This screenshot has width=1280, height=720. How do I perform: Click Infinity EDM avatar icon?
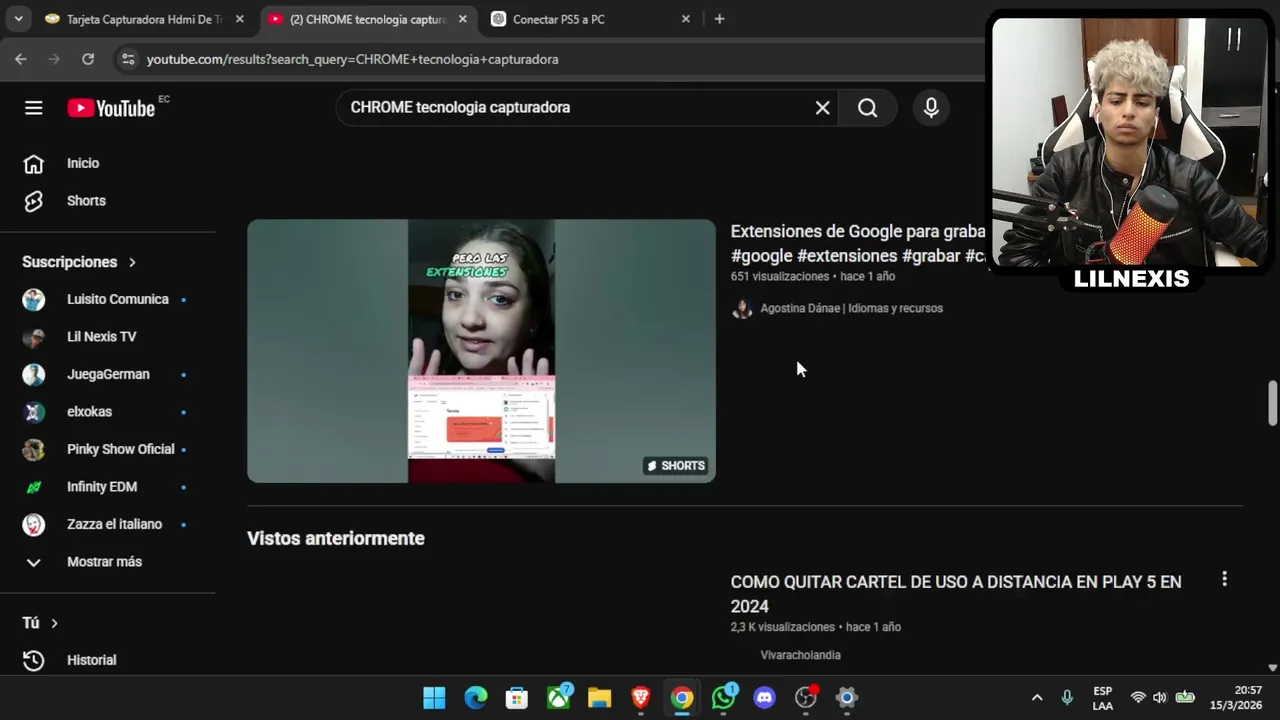(x=34, y=487)
